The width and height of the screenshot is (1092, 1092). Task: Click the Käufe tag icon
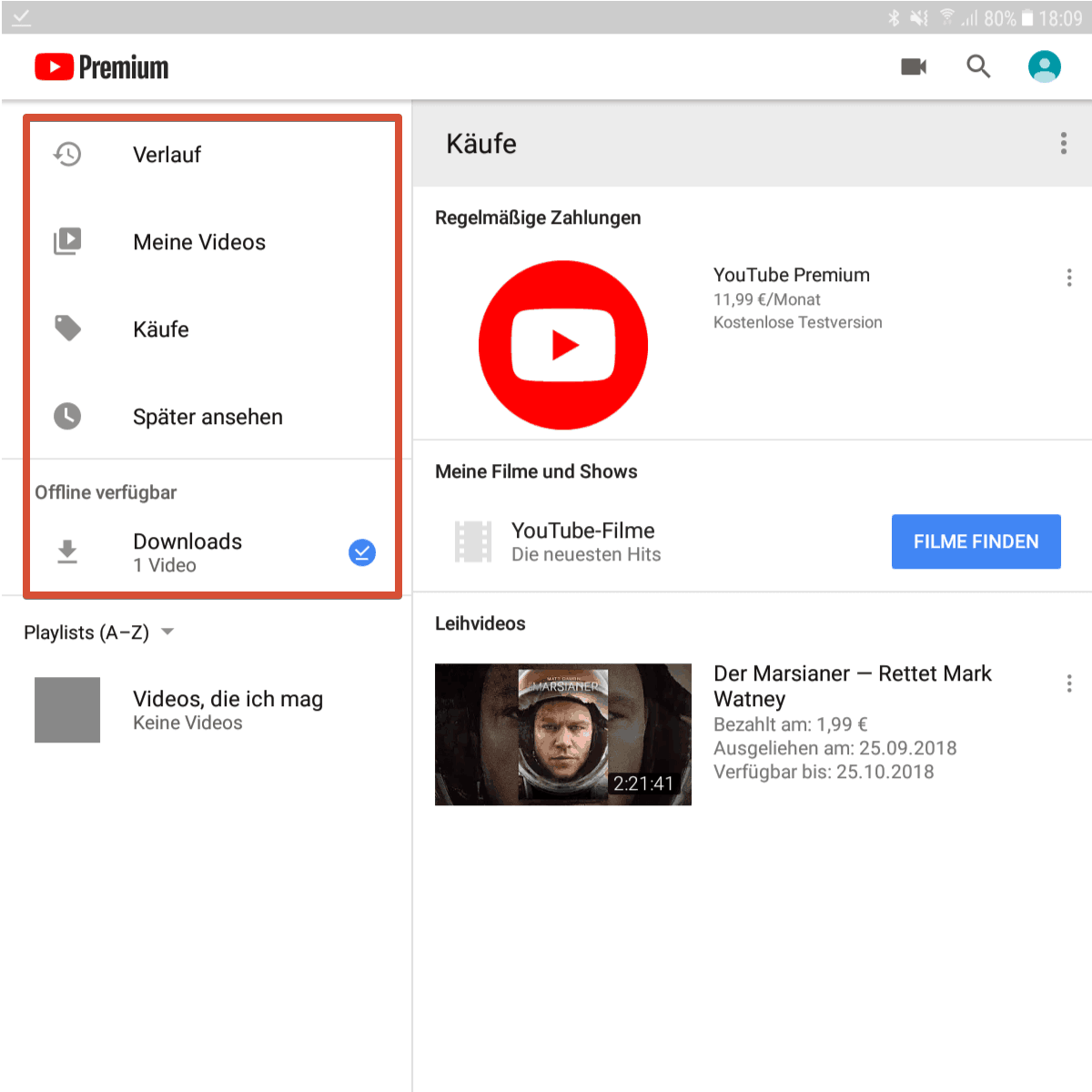67,329
